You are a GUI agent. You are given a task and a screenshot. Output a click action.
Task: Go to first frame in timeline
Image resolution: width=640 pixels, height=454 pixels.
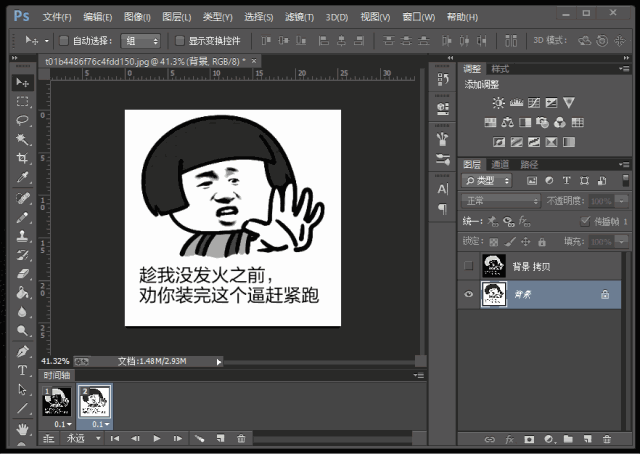[115, 438]
